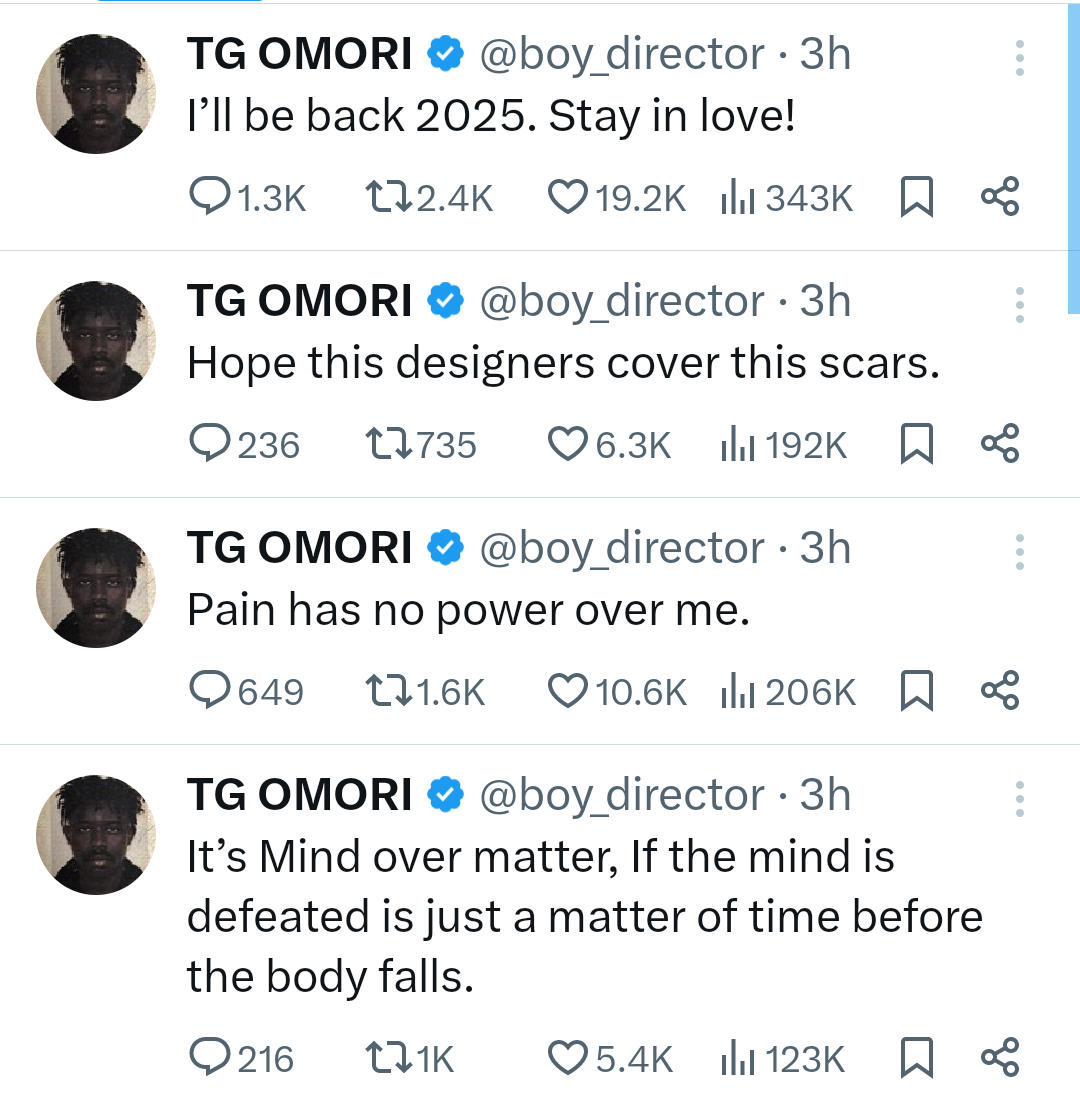This screenshot has width=1080, height=1111.
Task: Bookmark the "Mind over matter" tweet
Action: pyautogui.click(x=916, y=1058)
